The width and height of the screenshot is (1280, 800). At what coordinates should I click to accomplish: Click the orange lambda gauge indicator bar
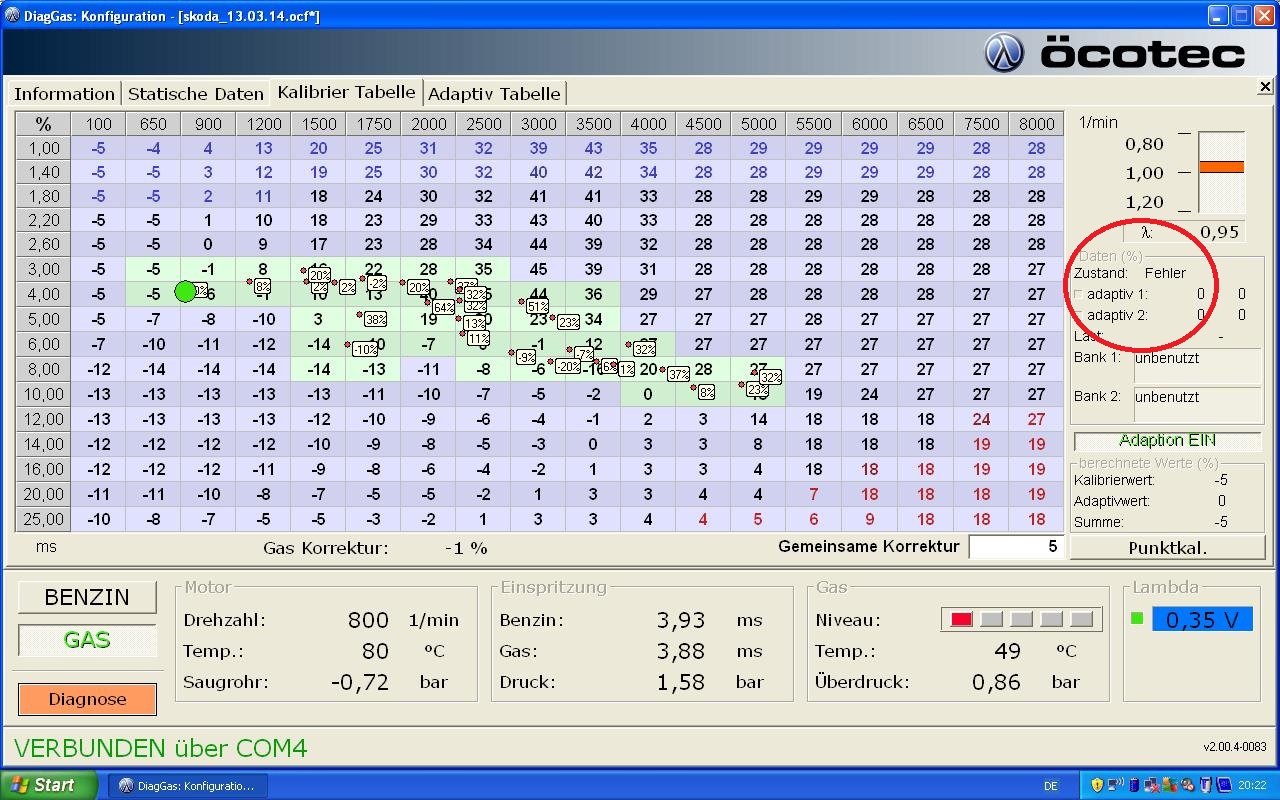pyautogui.click(x=1221, y=167)
